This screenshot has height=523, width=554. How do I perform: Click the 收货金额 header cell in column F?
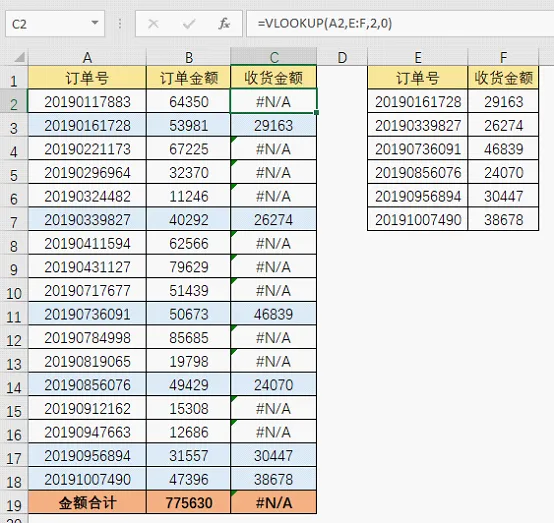point(503,77)
